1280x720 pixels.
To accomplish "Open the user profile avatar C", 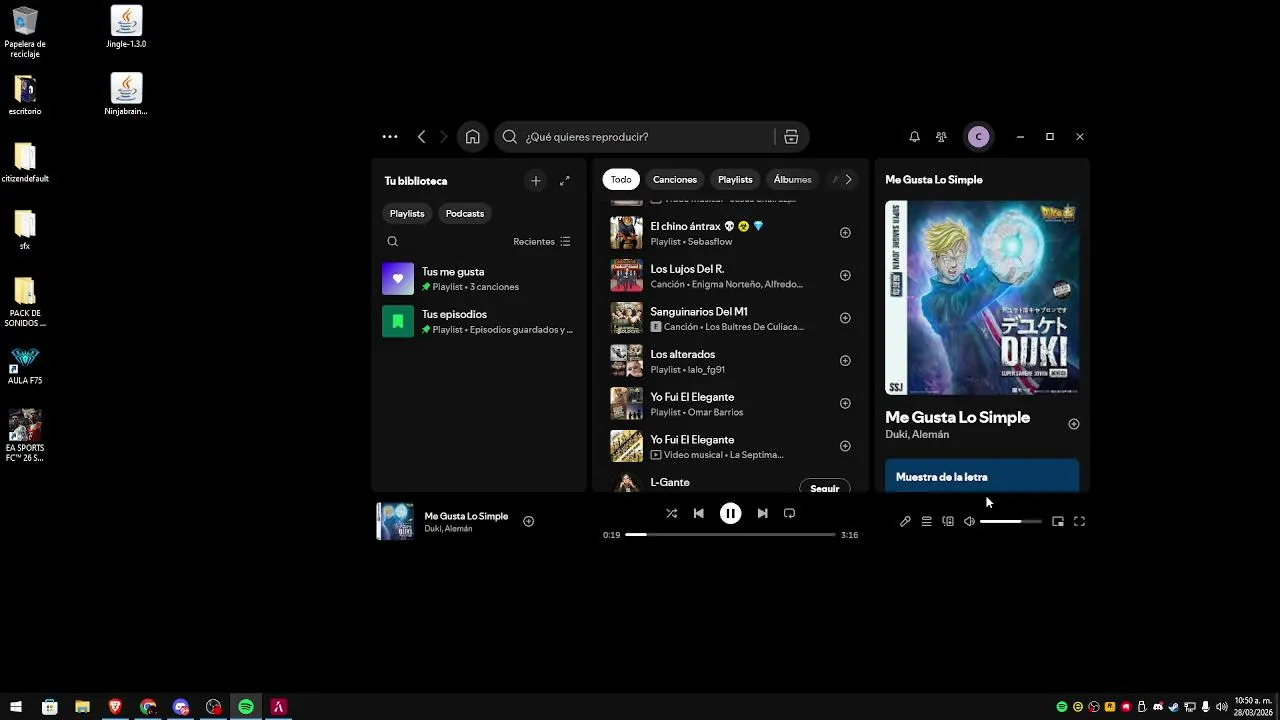I will [979, 137].
